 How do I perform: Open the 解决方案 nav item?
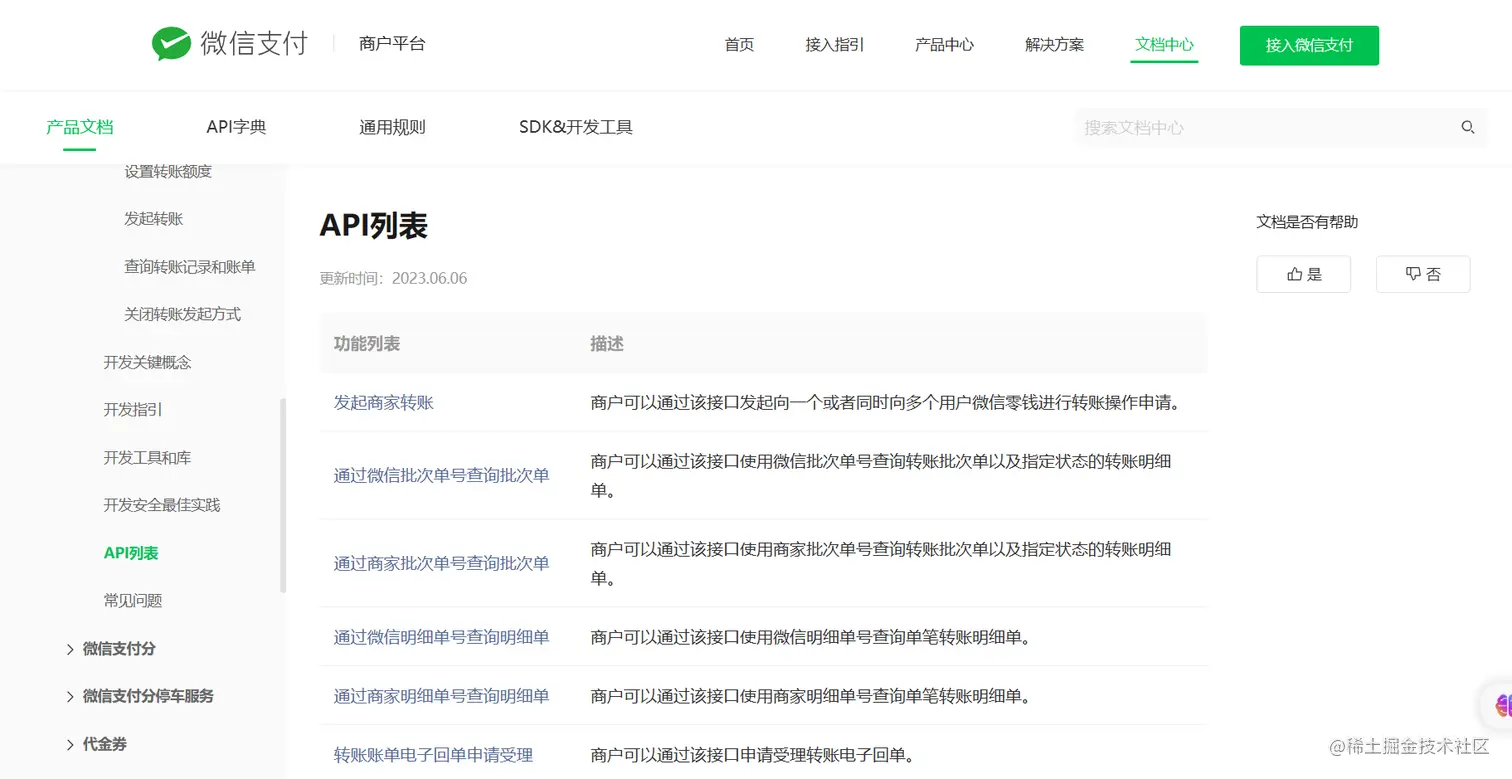tap(1054, 45)
